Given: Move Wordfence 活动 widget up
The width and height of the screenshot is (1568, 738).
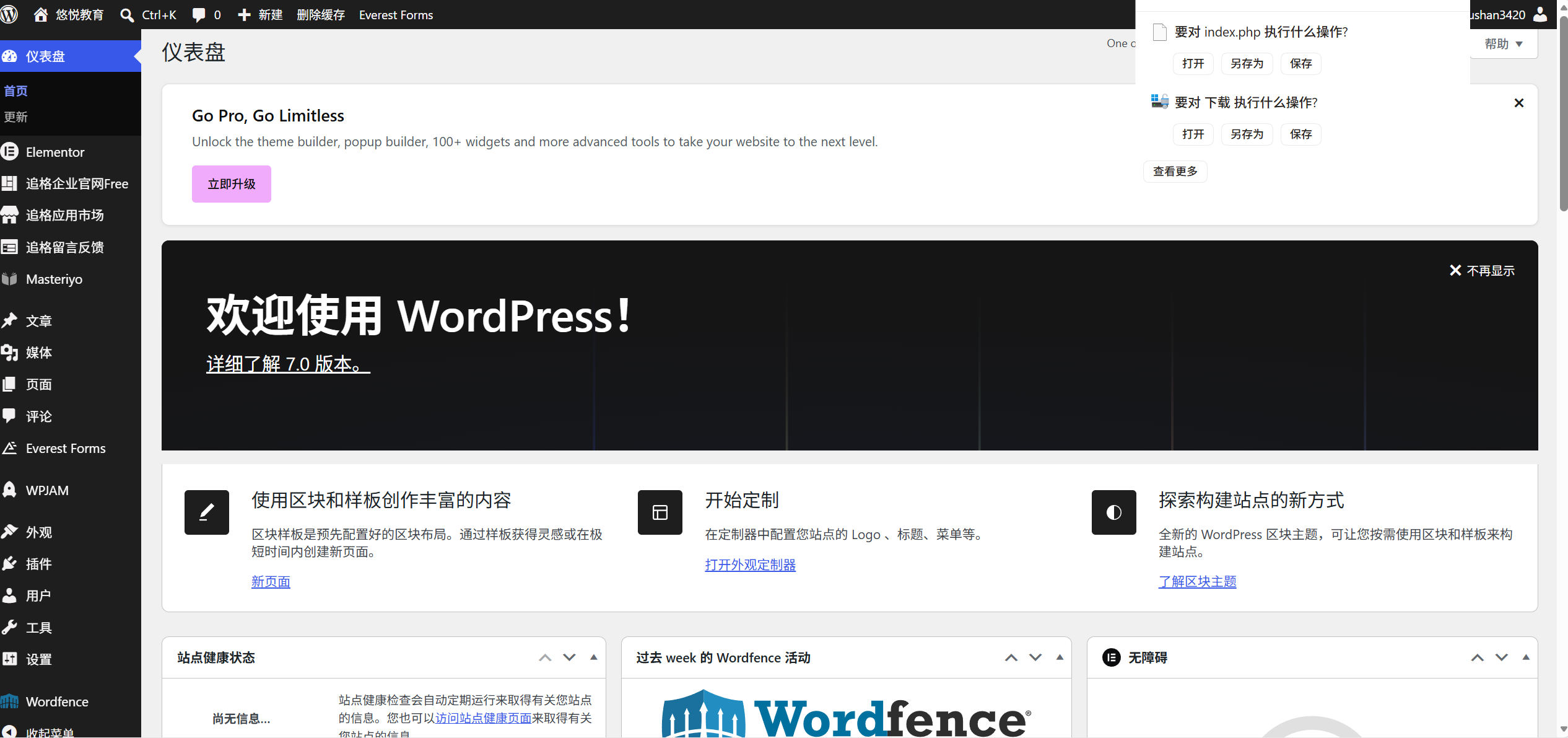Looking at the screenshot, I should (x=1011, y=657).
